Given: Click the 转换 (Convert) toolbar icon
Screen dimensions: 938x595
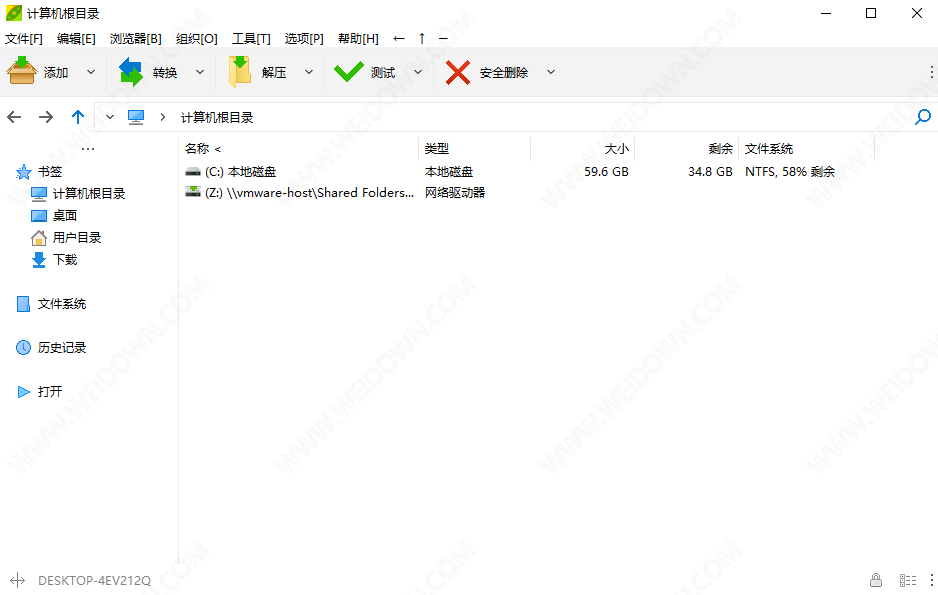Looking at the screenshot, I should (132, 72).
